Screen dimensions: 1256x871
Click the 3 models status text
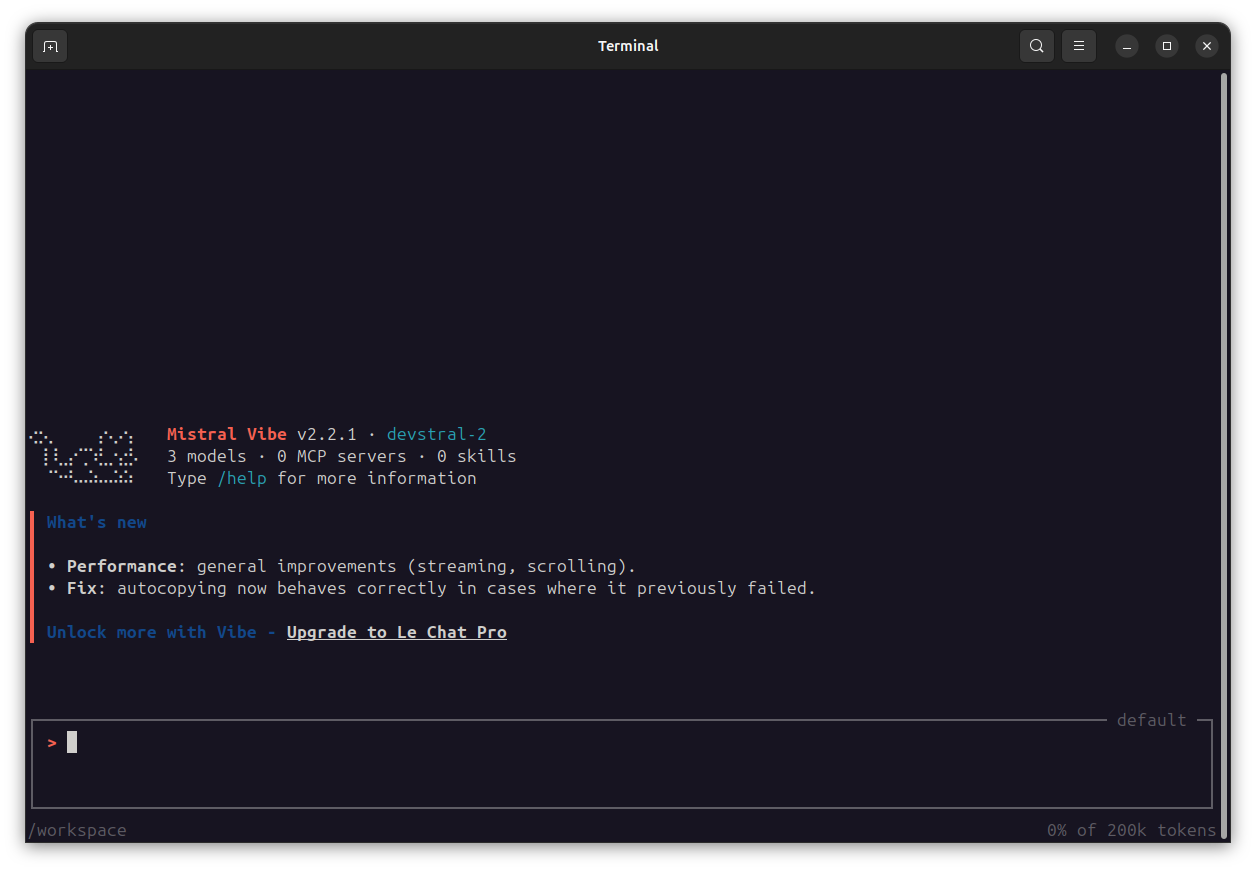[206, 456]
